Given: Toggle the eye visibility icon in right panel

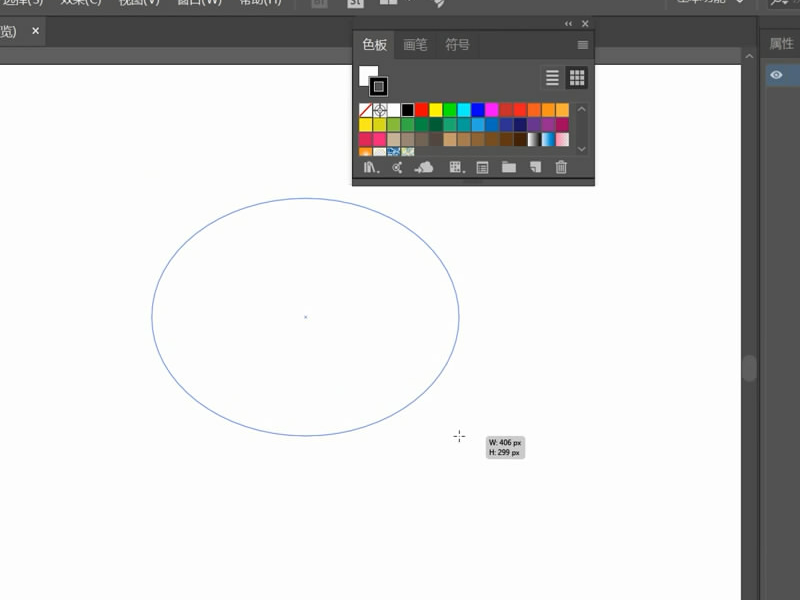Looking at the screenshot, I should pyautogui.click(x=776, y=75).
